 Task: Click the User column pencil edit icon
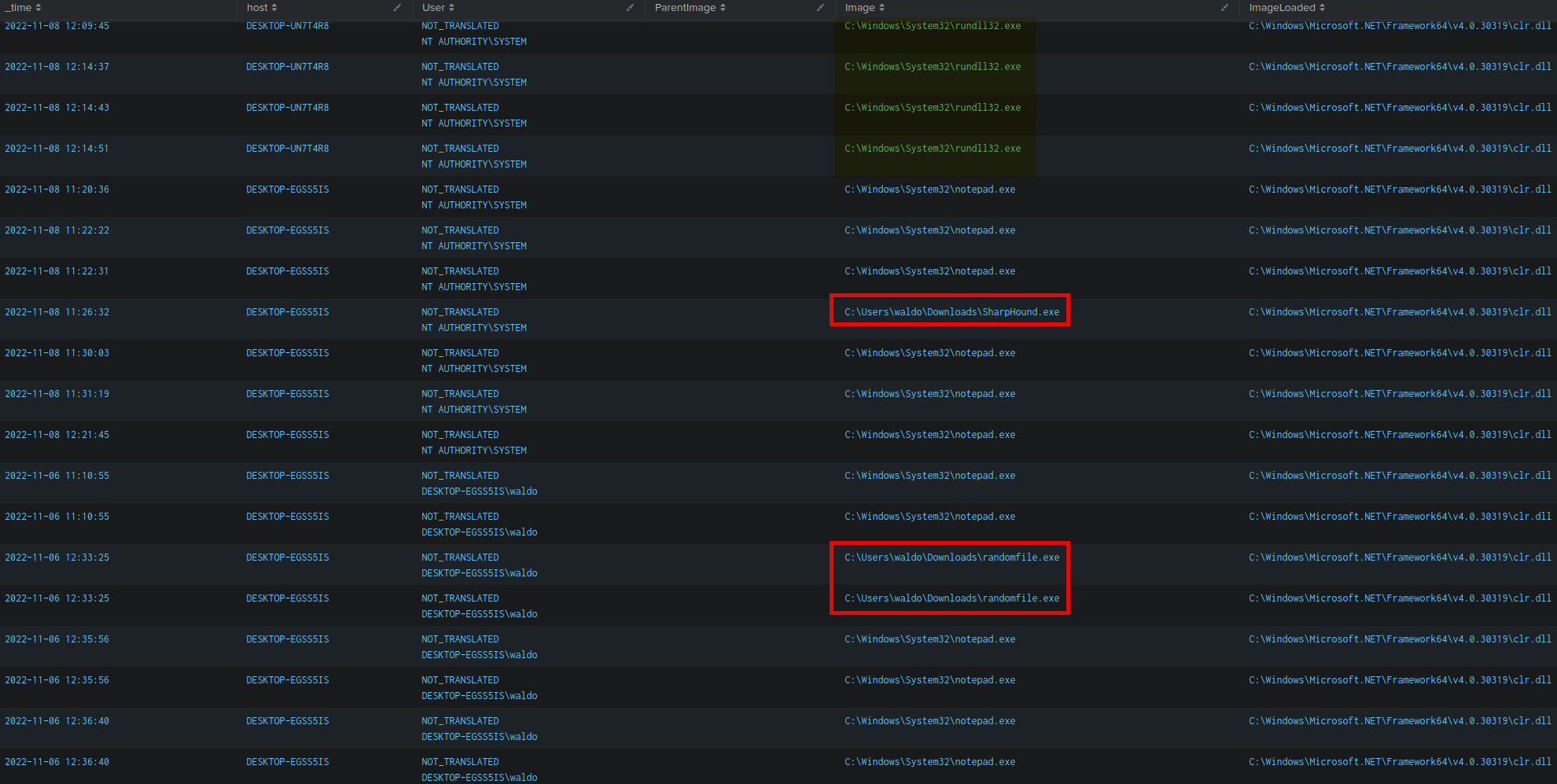click(630, 8)
